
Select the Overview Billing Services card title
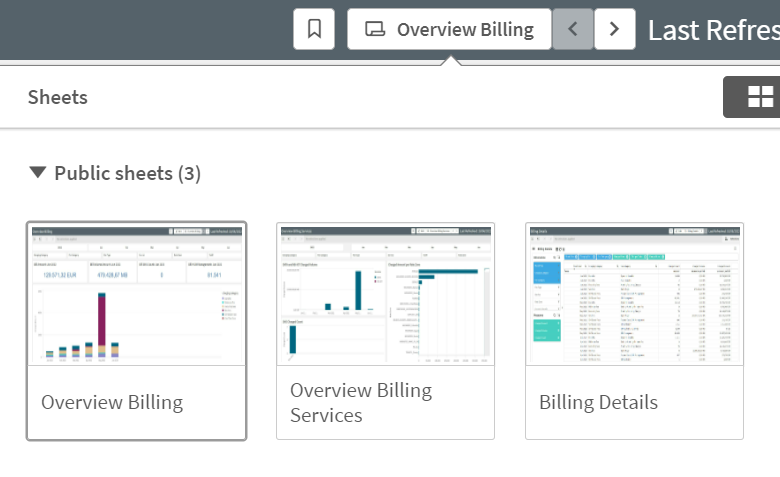tap(361, 402)
